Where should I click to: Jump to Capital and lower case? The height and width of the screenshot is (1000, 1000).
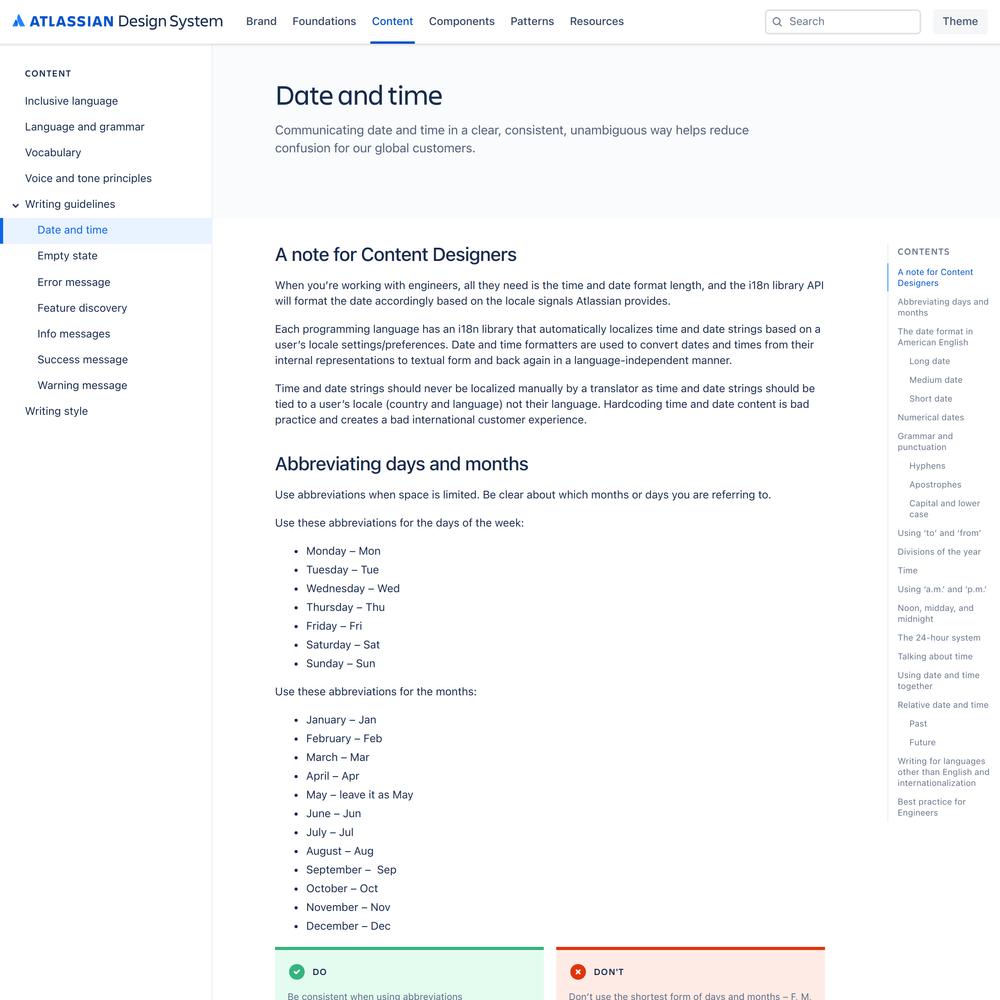pyautogui.click(x=945, y=509)
